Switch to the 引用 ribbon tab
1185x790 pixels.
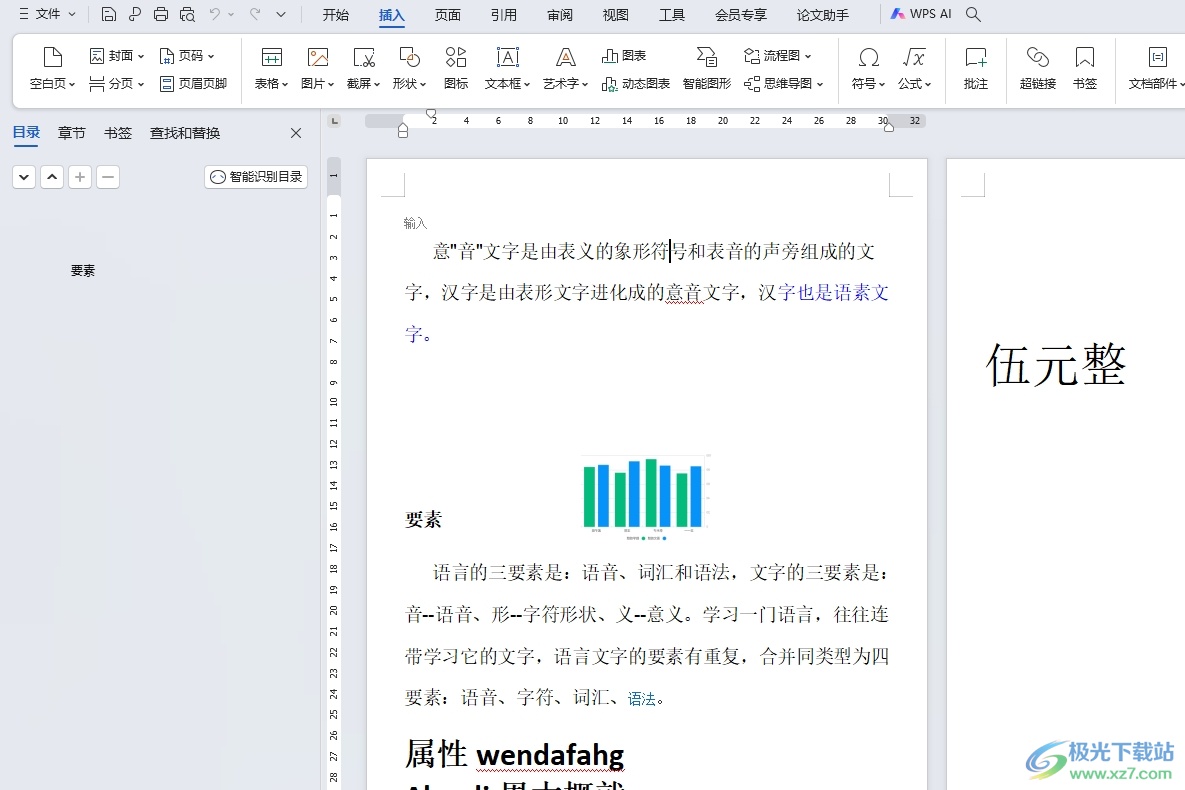[x=503, y=15]
